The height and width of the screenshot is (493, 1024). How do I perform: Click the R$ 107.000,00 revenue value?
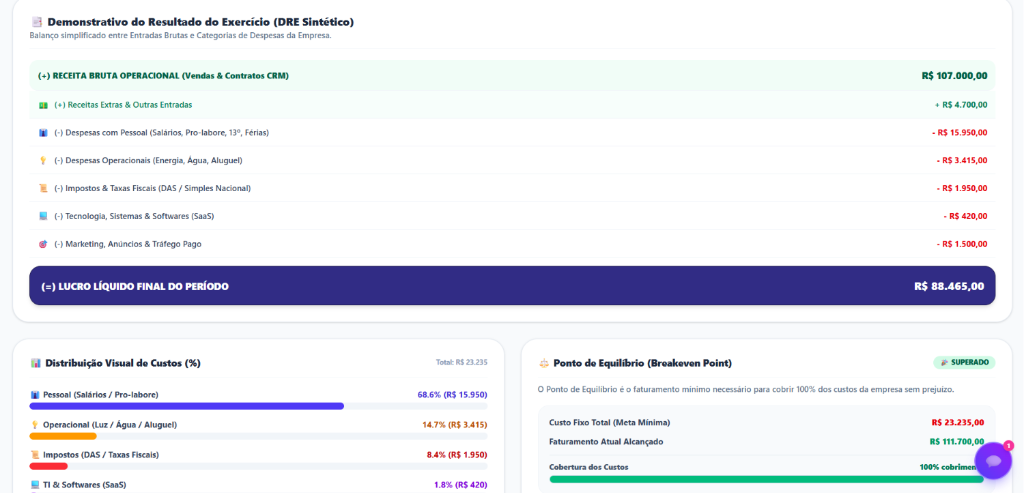click(x=954, y=76)
